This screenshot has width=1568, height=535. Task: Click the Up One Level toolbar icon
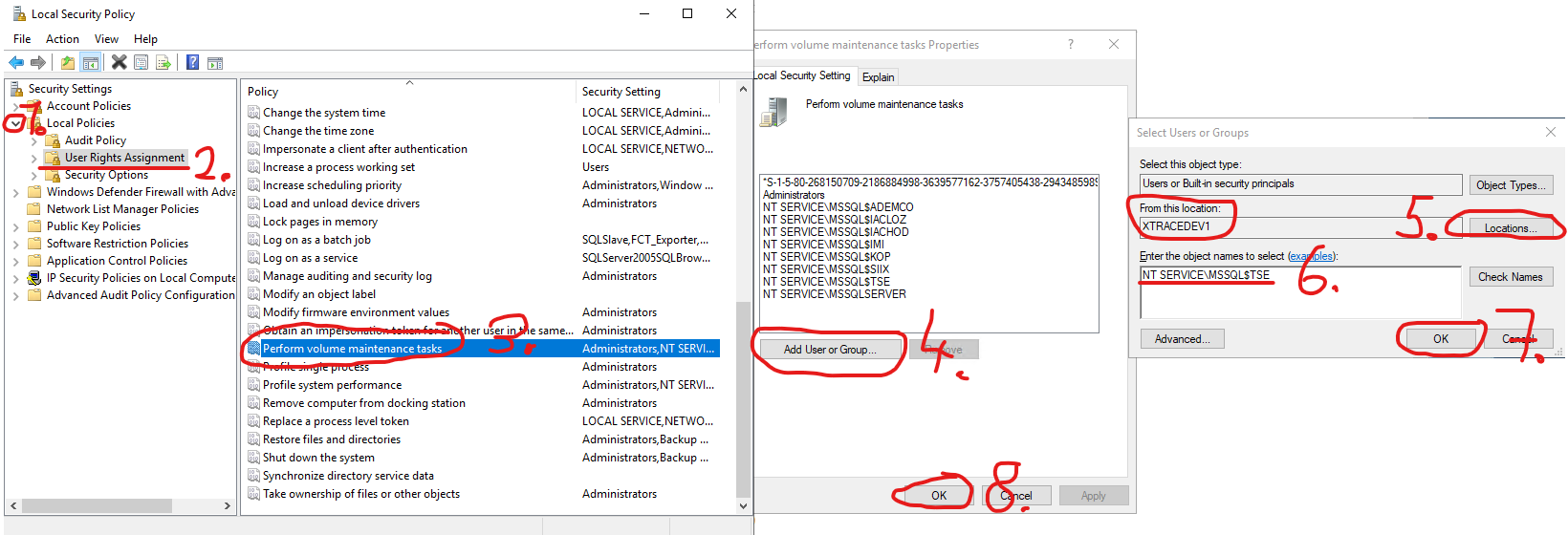pos(68,62)
